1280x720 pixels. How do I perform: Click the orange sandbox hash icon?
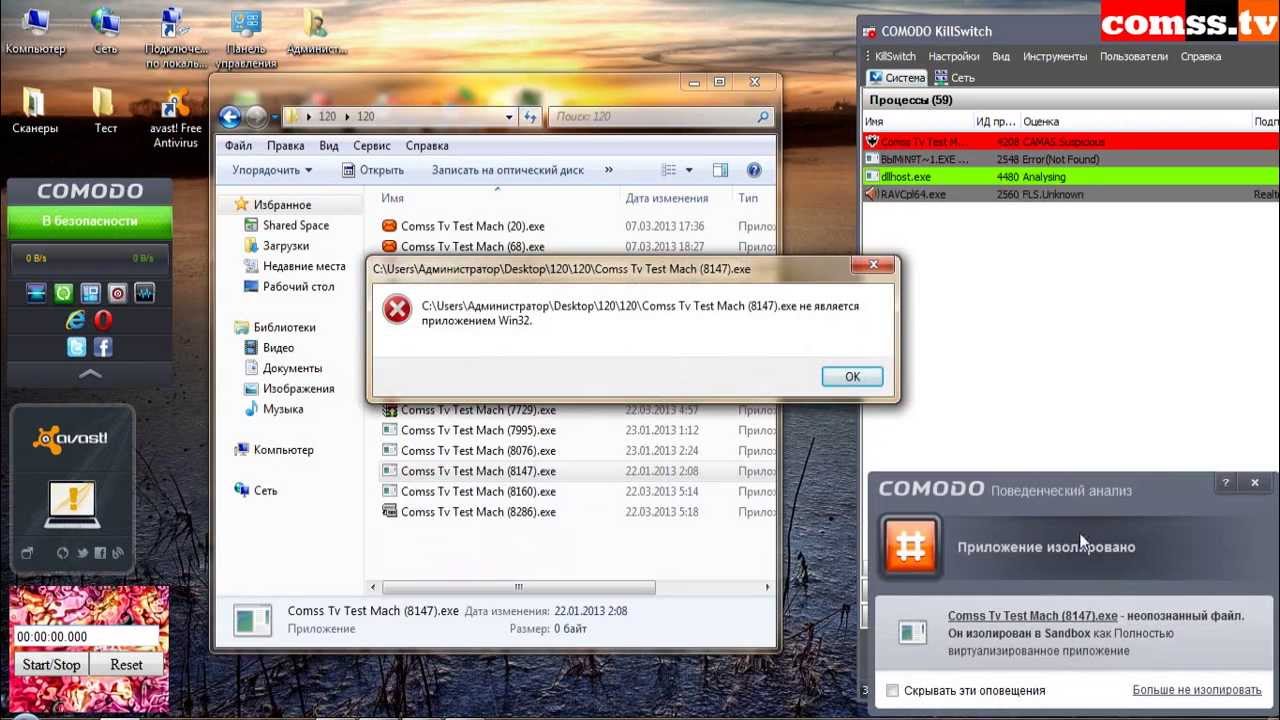(x=911, y=547)
